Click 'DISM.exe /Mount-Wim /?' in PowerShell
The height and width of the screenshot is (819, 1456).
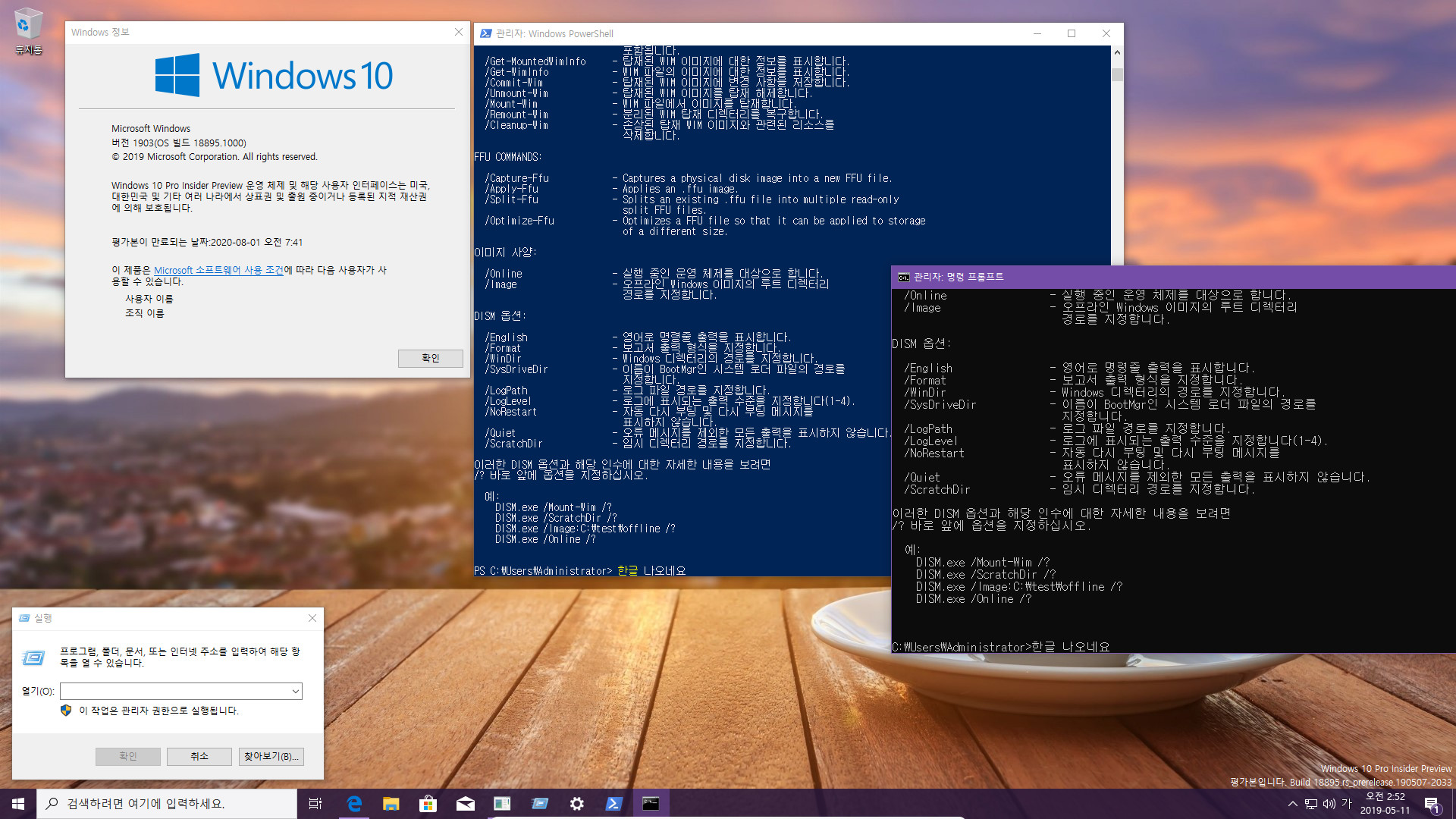[554, 507]
